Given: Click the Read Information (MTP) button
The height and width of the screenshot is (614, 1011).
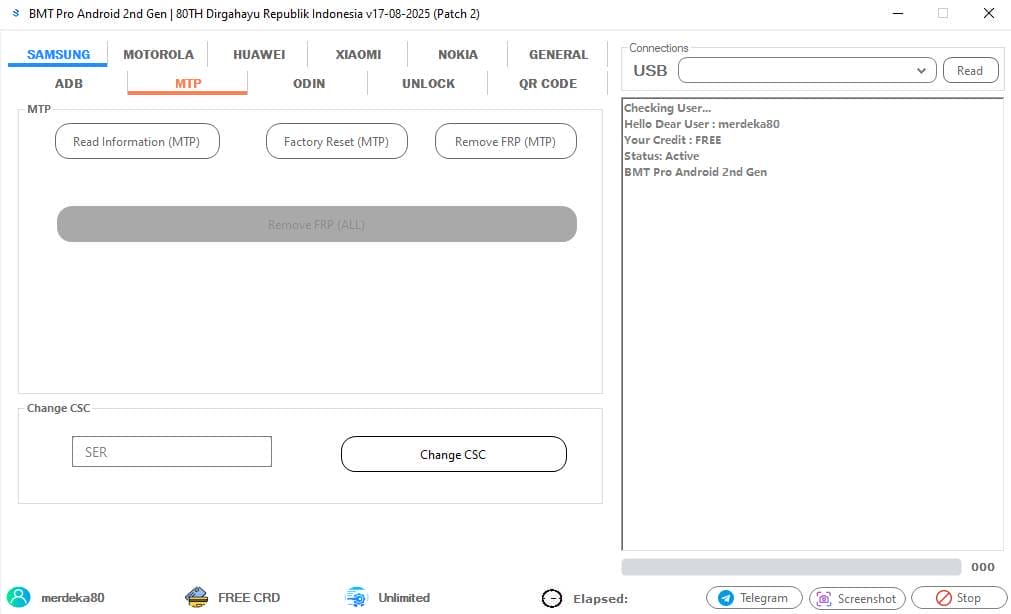Looking at the screenshot, I should click(x=137, y=141).
